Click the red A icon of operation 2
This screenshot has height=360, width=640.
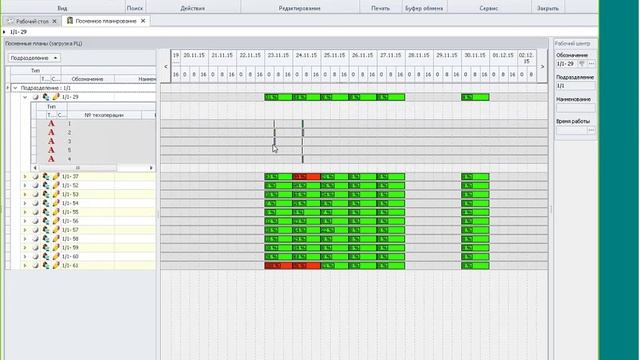[51, 132]
